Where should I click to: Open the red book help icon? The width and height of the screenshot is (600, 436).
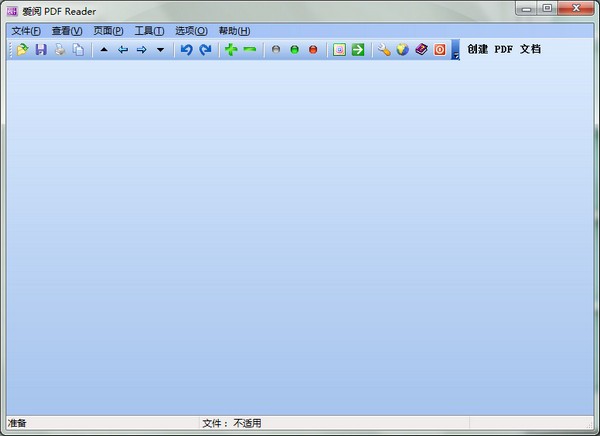pyautogui.click(x=421, y=50)
